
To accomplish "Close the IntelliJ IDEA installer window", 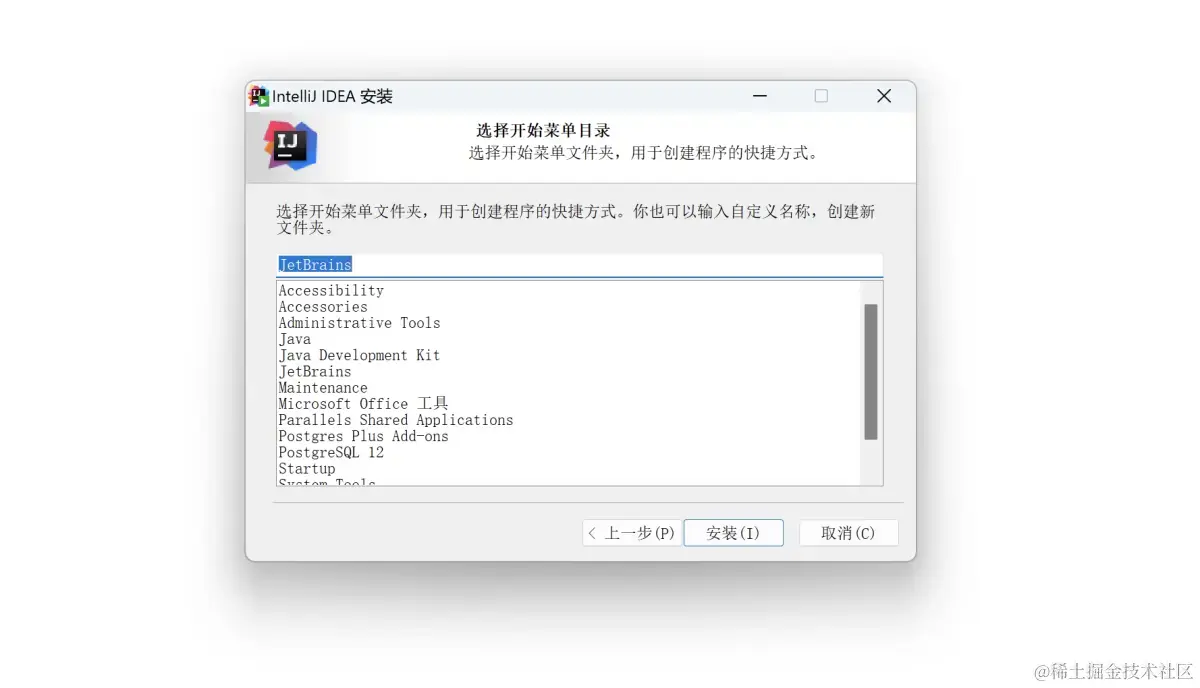I will point(884,96).
